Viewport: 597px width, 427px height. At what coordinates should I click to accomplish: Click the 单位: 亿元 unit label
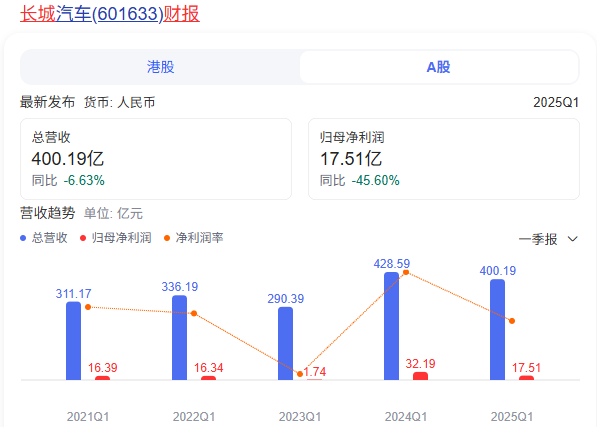[113, 214]
